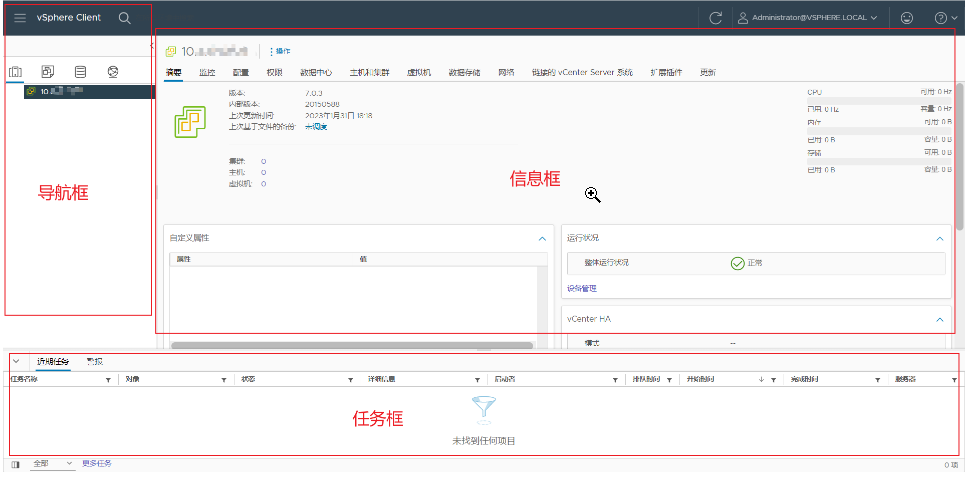Click the virtual machine count value
This screenshot has height=478, width=970.
click(264, 184)
